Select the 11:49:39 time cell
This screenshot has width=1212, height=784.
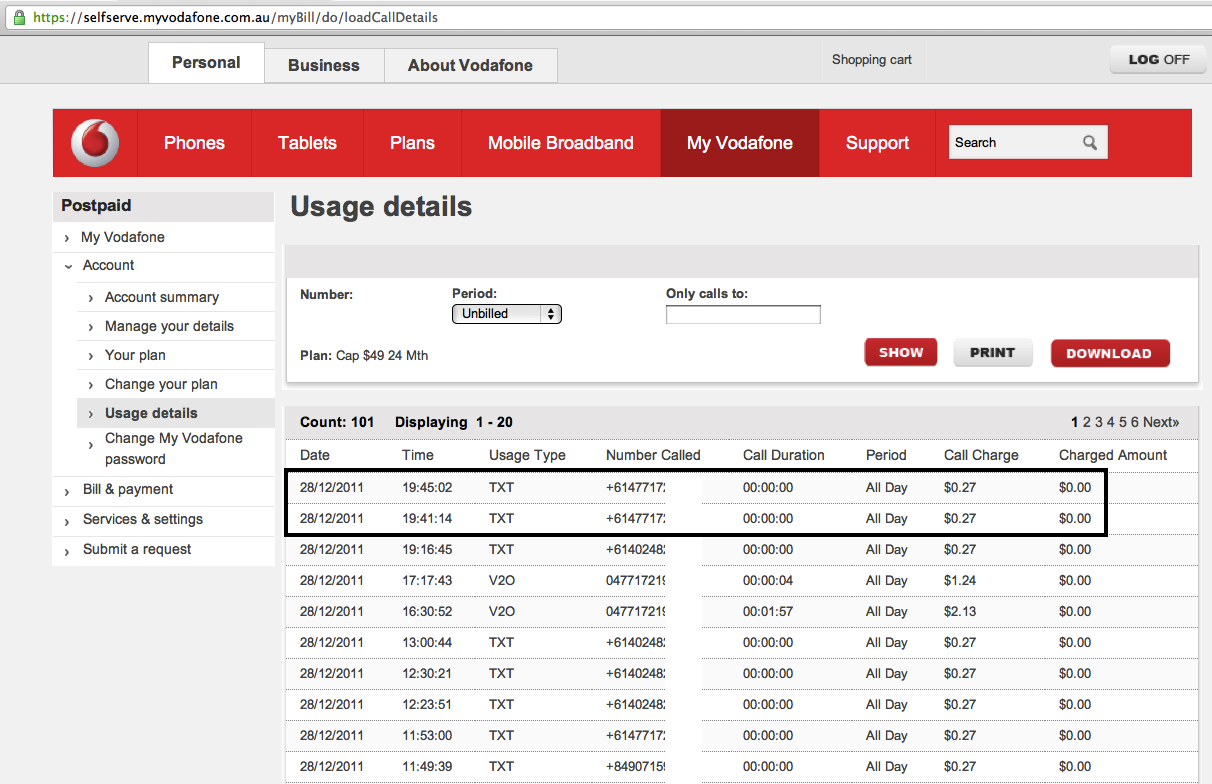tap(427, 767)
